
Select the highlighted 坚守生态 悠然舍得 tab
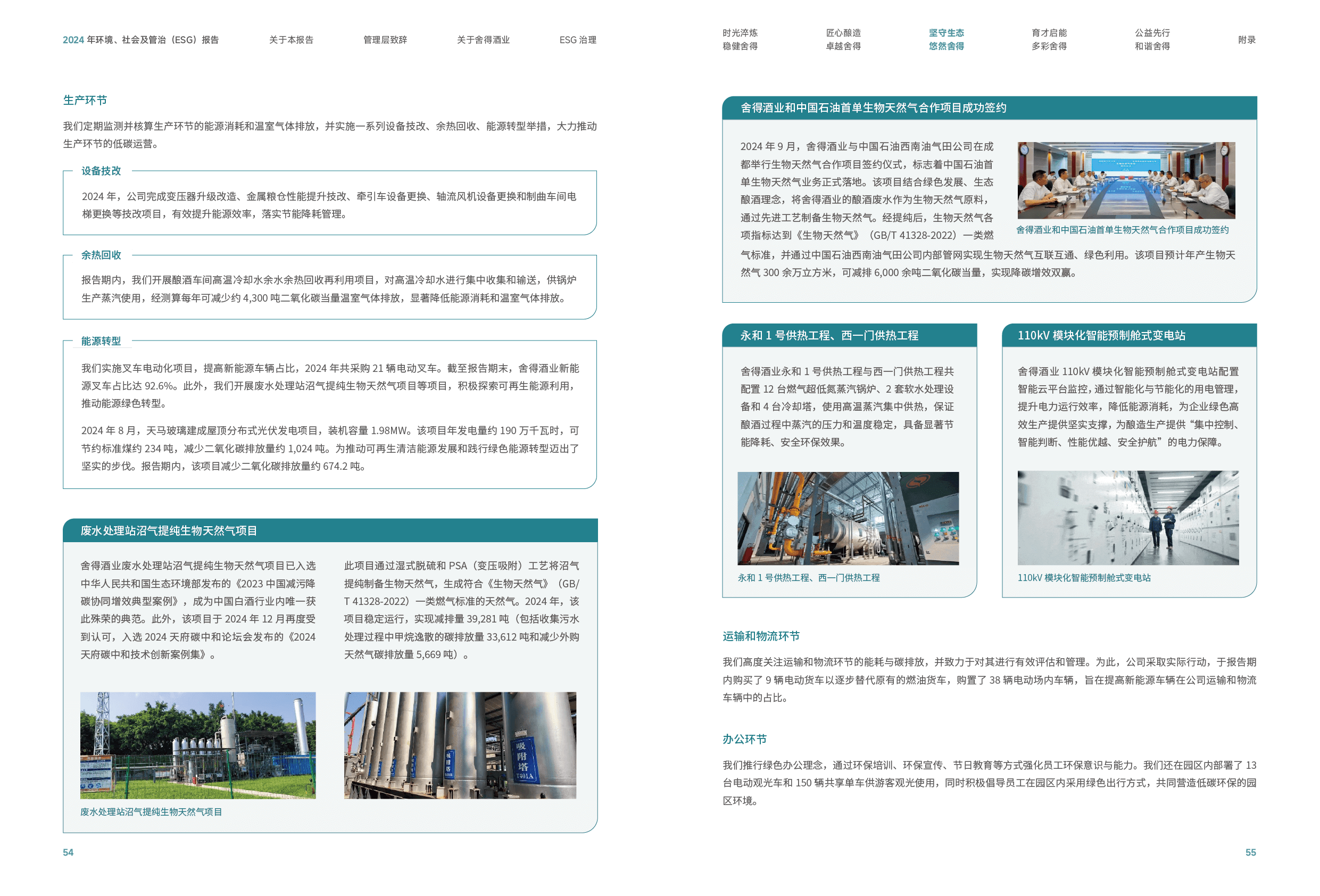(x=947, y=39)
